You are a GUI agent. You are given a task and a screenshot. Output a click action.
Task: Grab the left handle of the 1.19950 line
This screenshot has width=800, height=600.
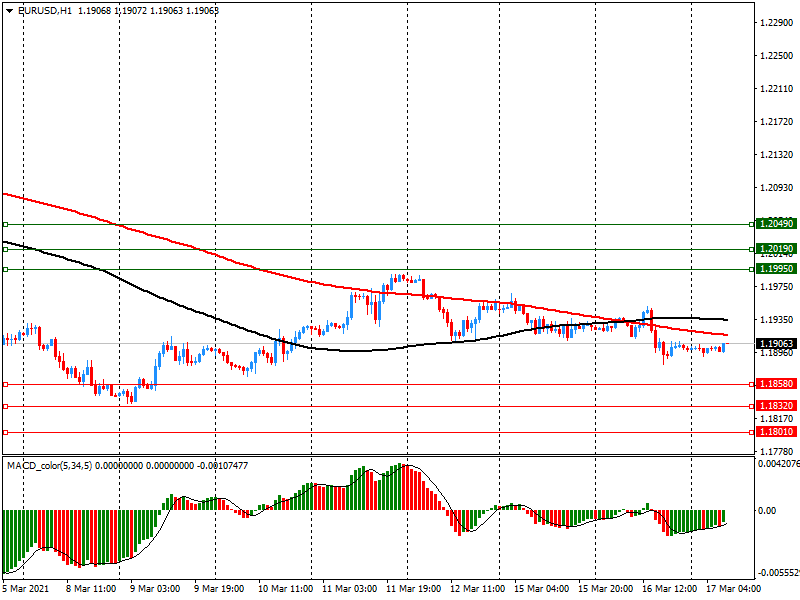pyautogui.click(x=6, y=269)
